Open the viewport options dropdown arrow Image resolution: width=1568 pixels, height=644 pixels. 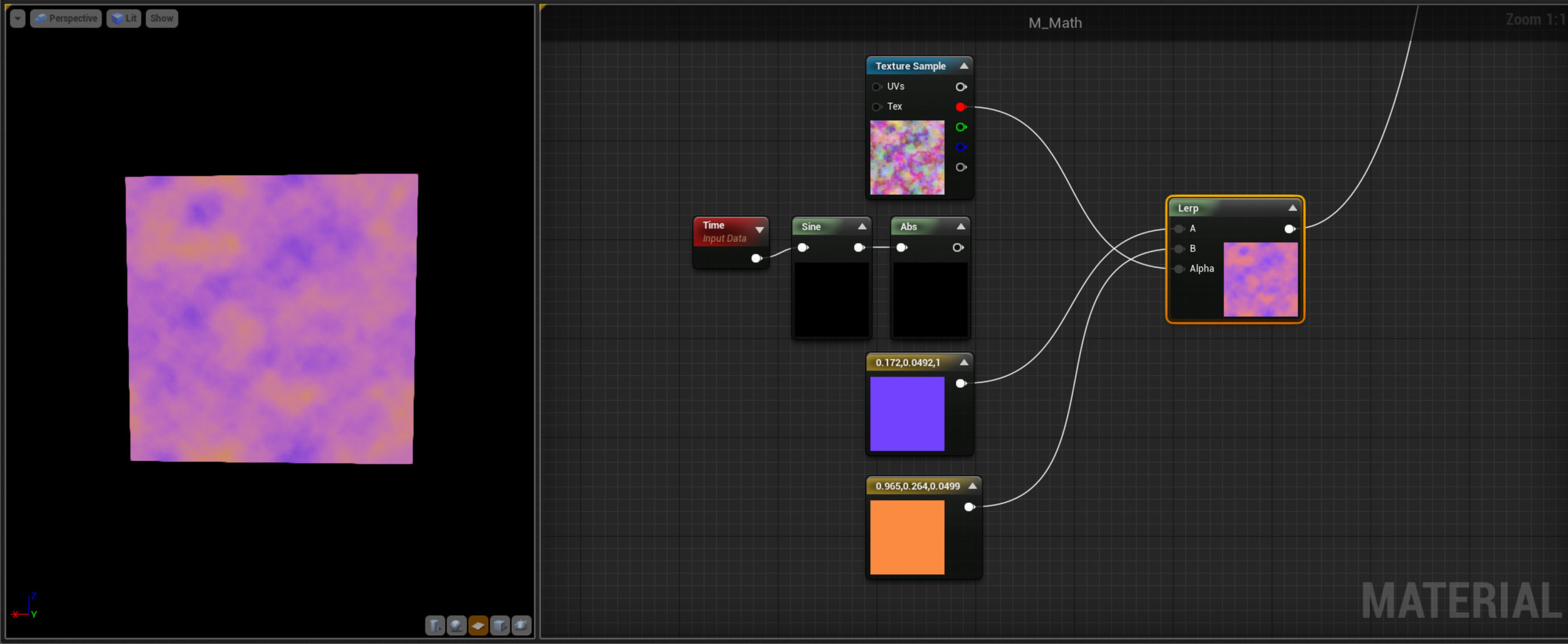pyautogui.click(x=18, y=19)
